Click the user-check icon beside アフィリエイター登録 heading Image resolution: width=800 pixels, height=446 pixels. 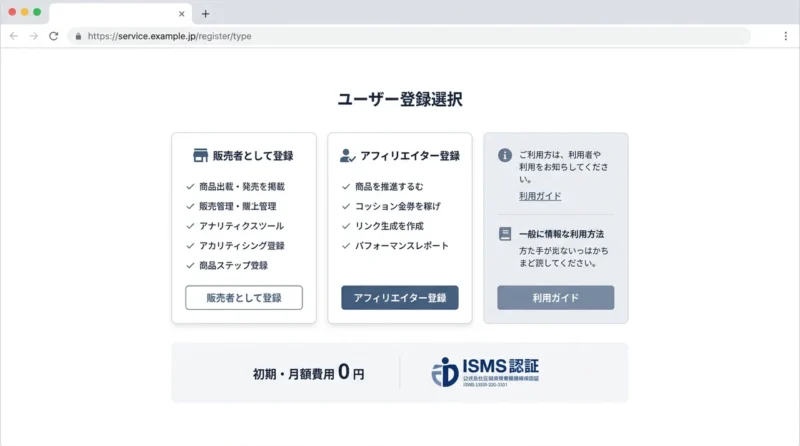click(347, 155)
